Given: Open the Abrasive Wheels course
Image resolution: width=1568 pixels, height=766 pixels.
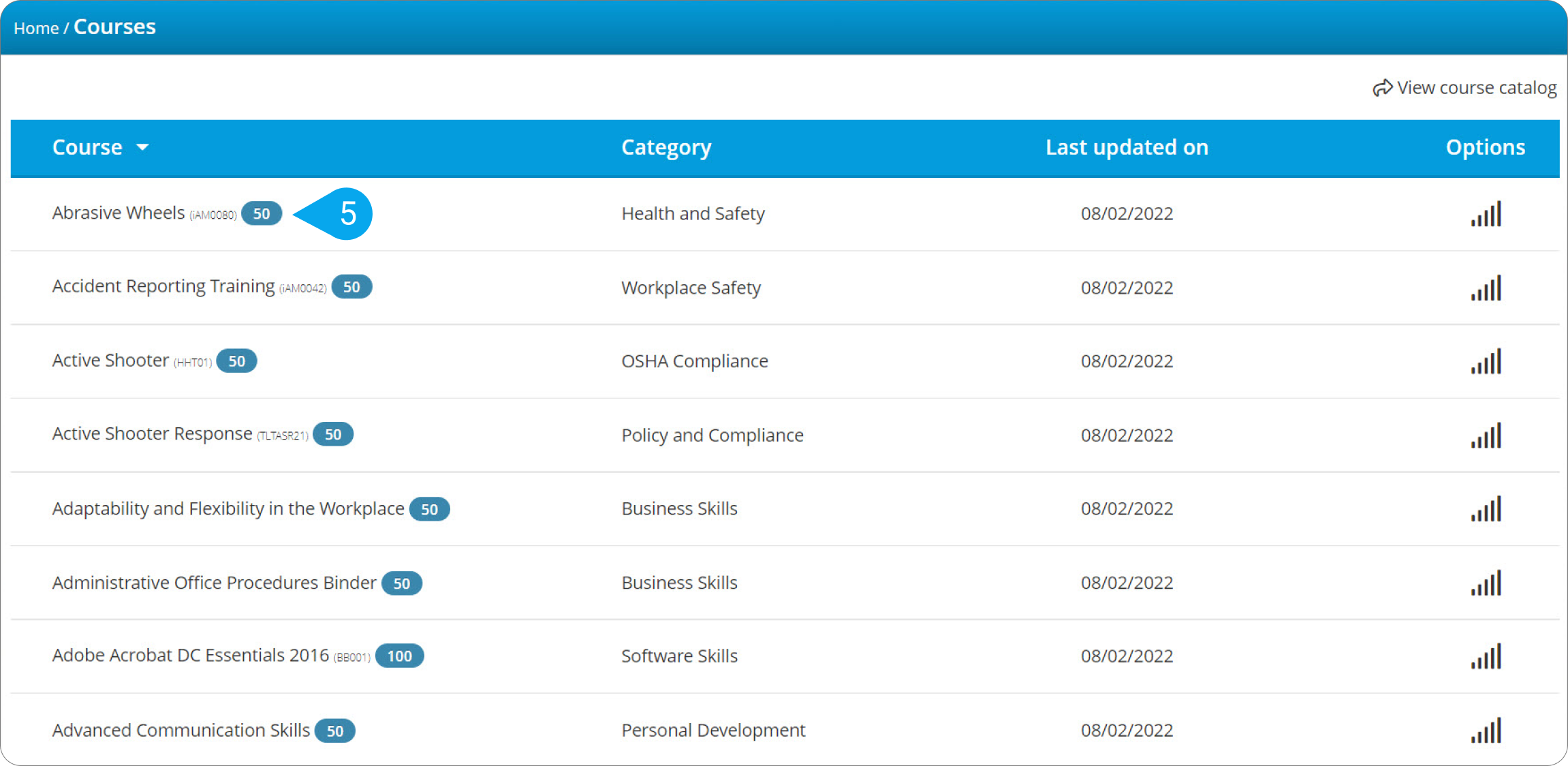Looking at the screenshot, I should pos(119,213).
